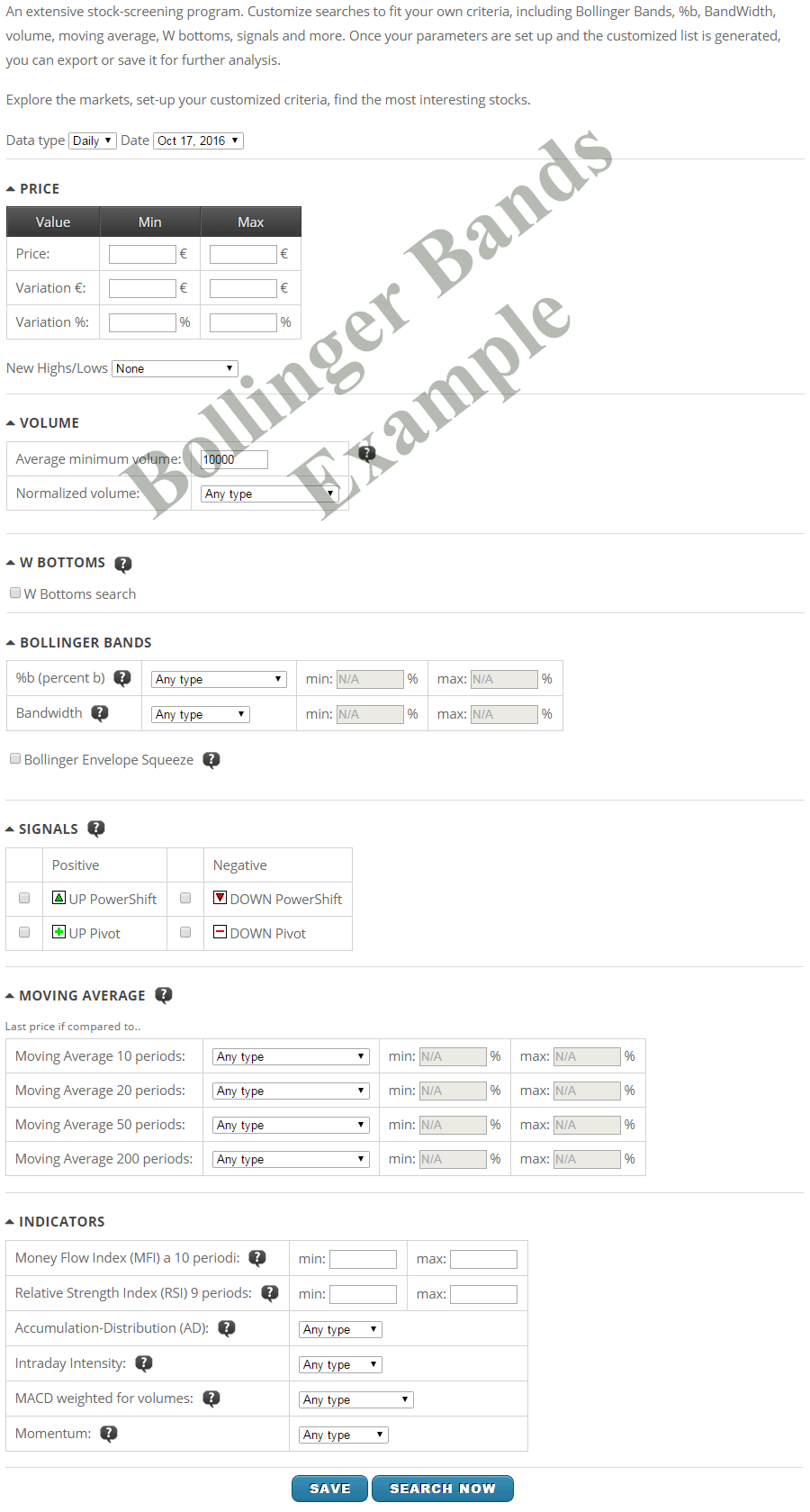This screenshot has width=810, height=1512.
Task: Tick the Bollinger Envelope Squeeze checkbox
Action: 15,759
